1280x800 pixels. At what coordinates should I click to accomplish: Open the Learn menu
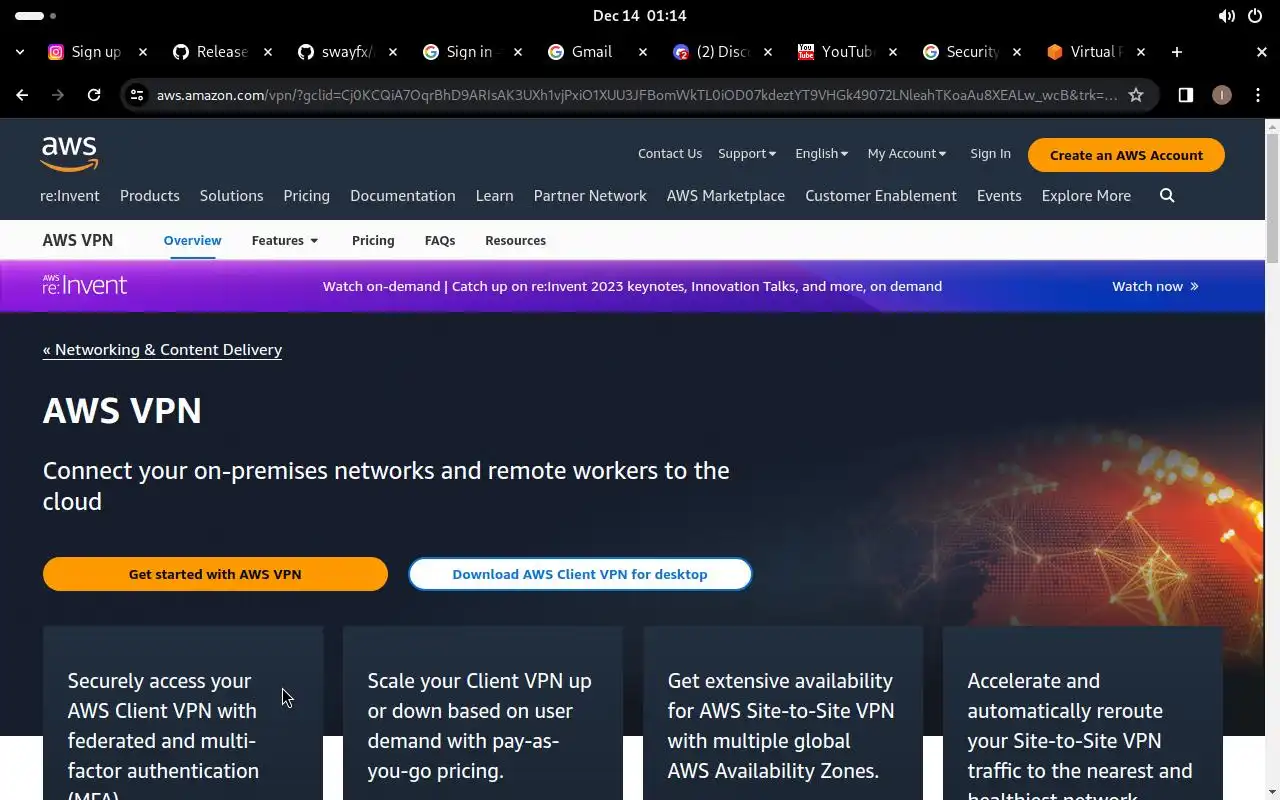494,196
